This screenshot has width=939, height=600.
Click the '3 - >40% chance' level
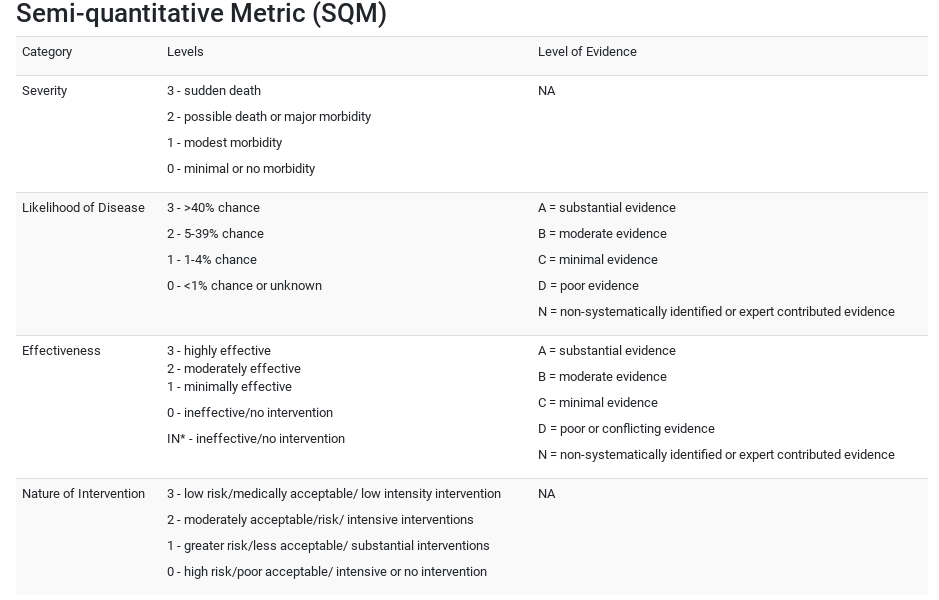point(213,208)
